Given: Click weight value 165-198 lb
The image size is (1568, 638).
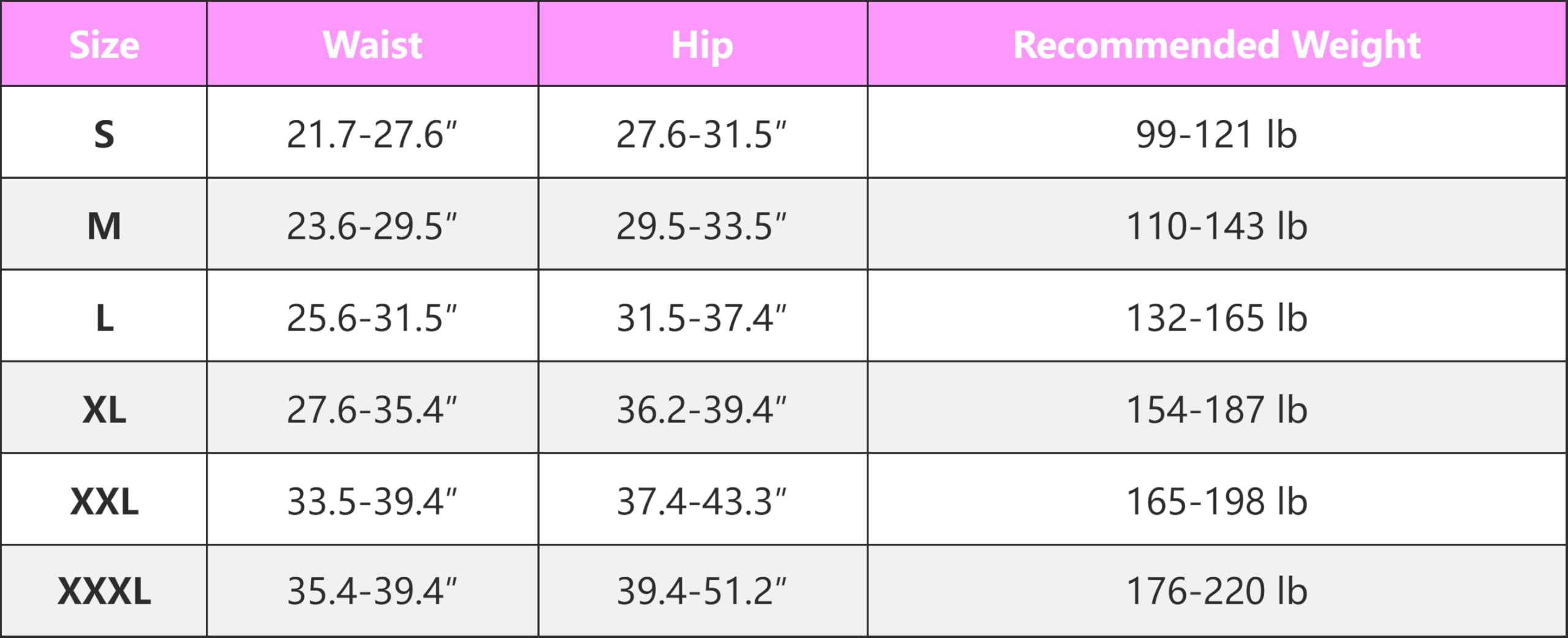Looking at the screenshot, I should coord(1216,501).
